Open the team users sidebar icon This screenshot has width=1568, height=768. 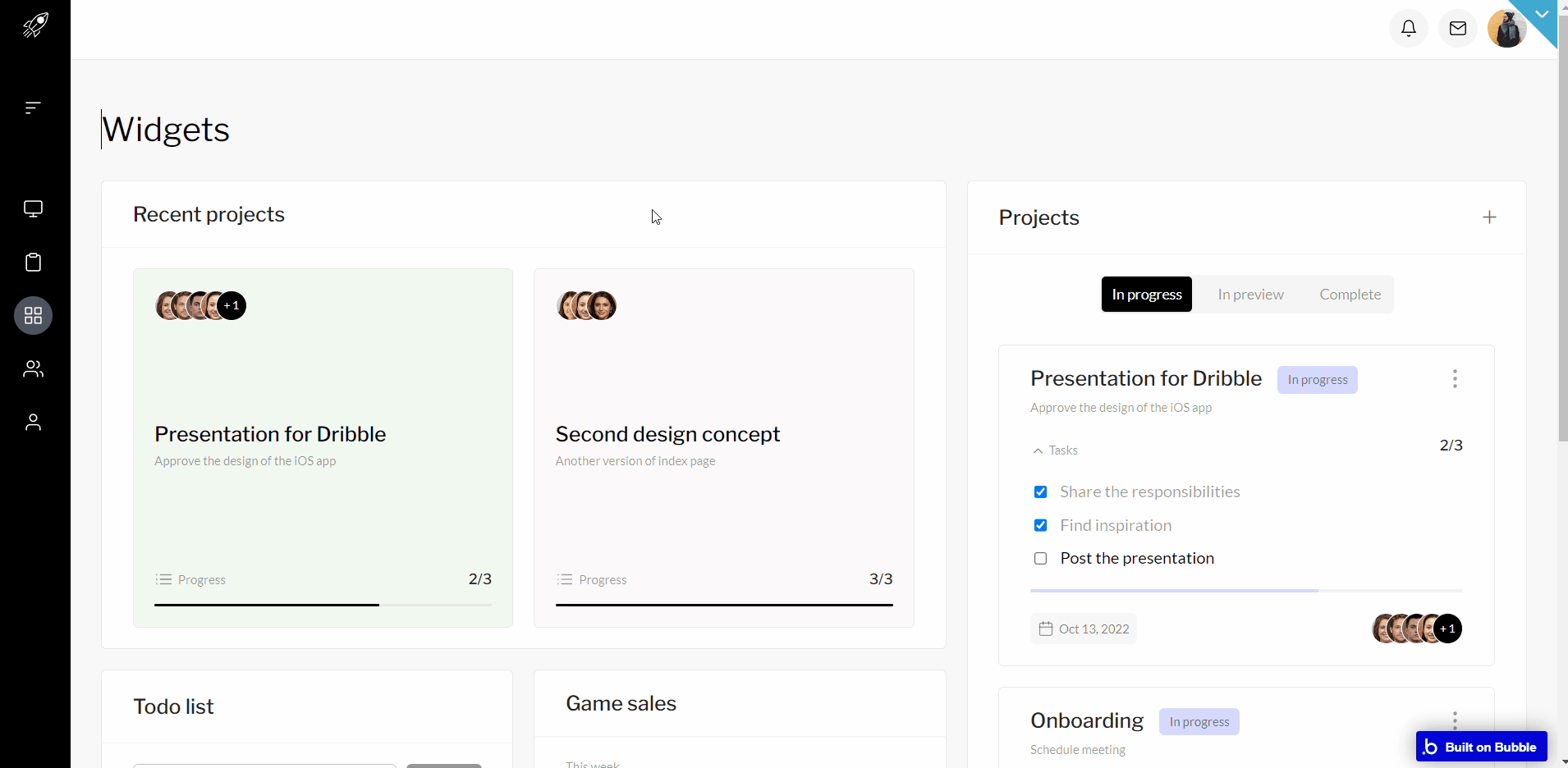[33, 369]
